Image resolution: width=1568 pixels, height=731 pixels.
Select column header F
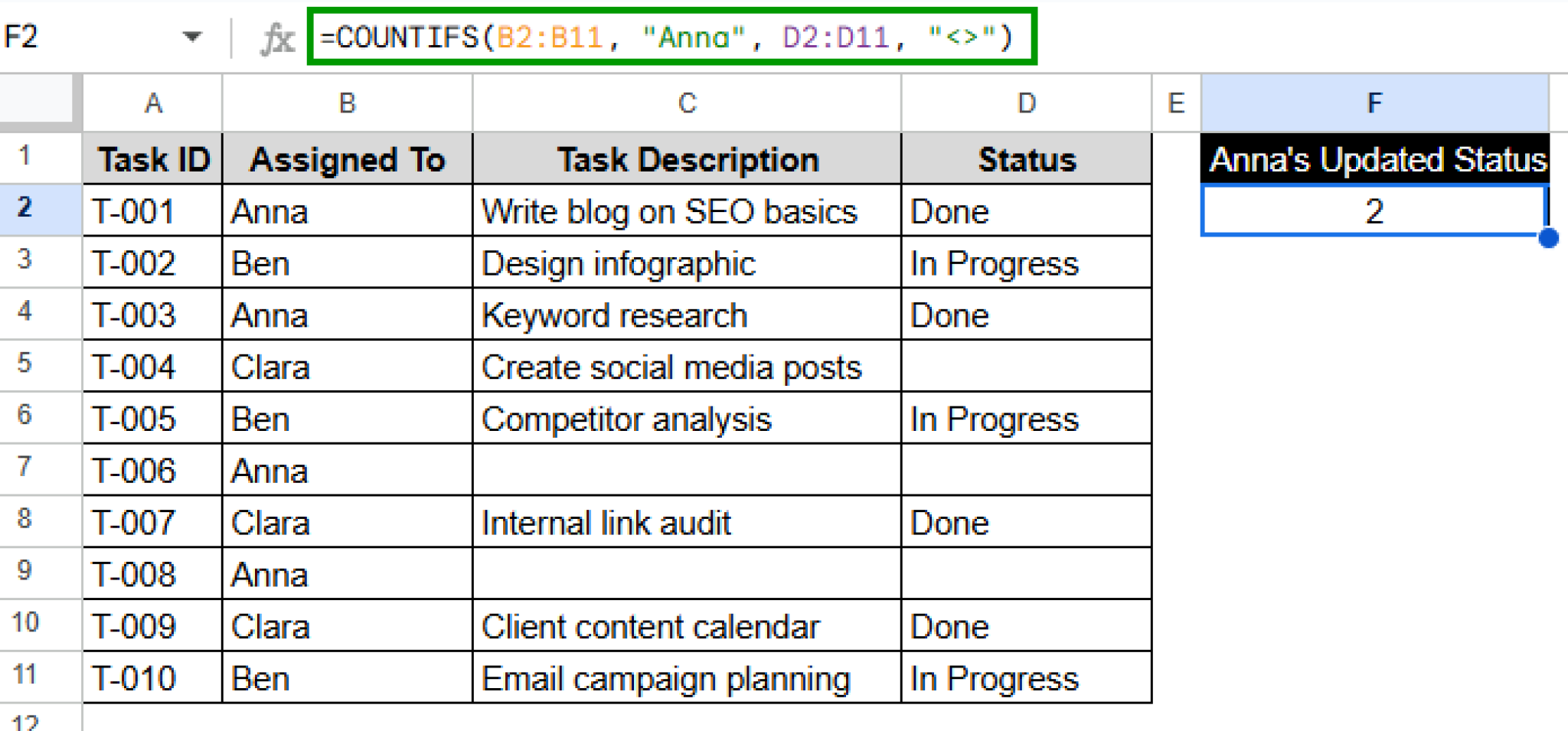click(1374, 103)
